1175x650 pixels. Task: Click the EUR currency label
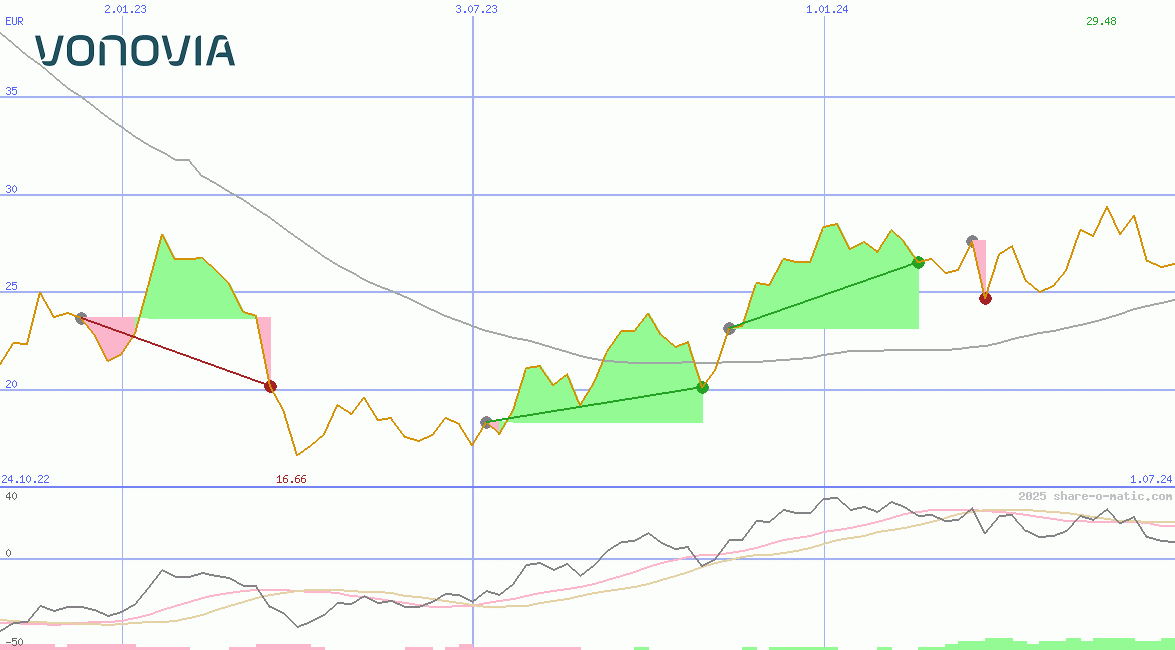click(x=13, y=21)
